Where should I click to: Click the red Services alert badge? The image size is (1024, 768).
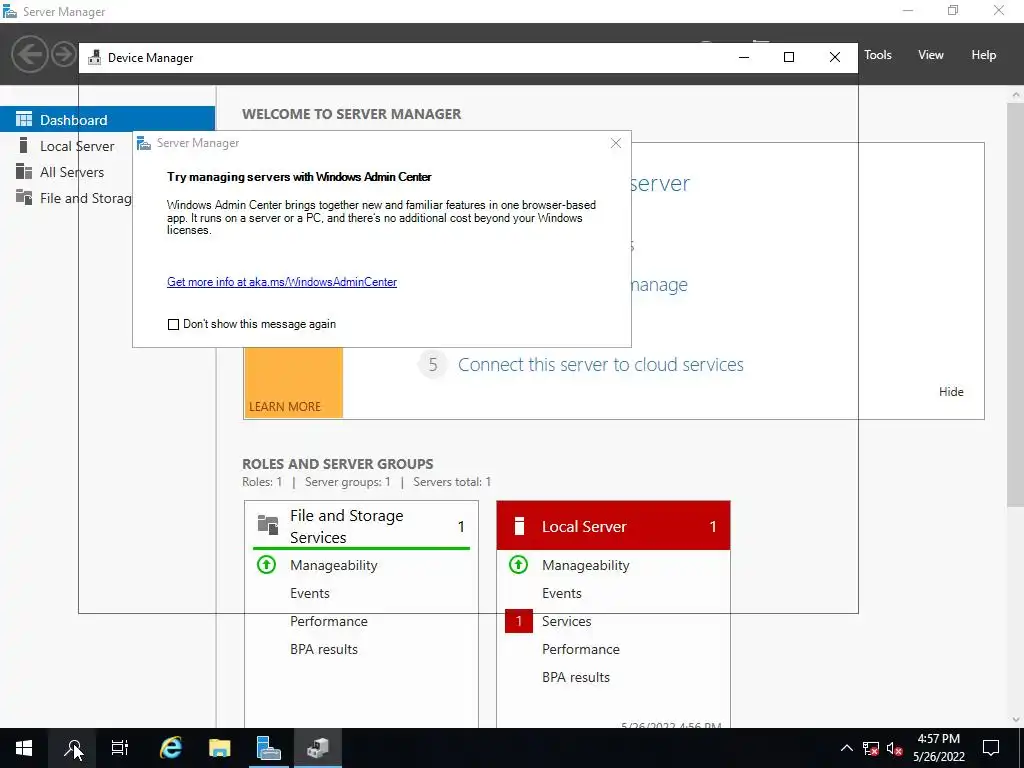pos(519,621)
